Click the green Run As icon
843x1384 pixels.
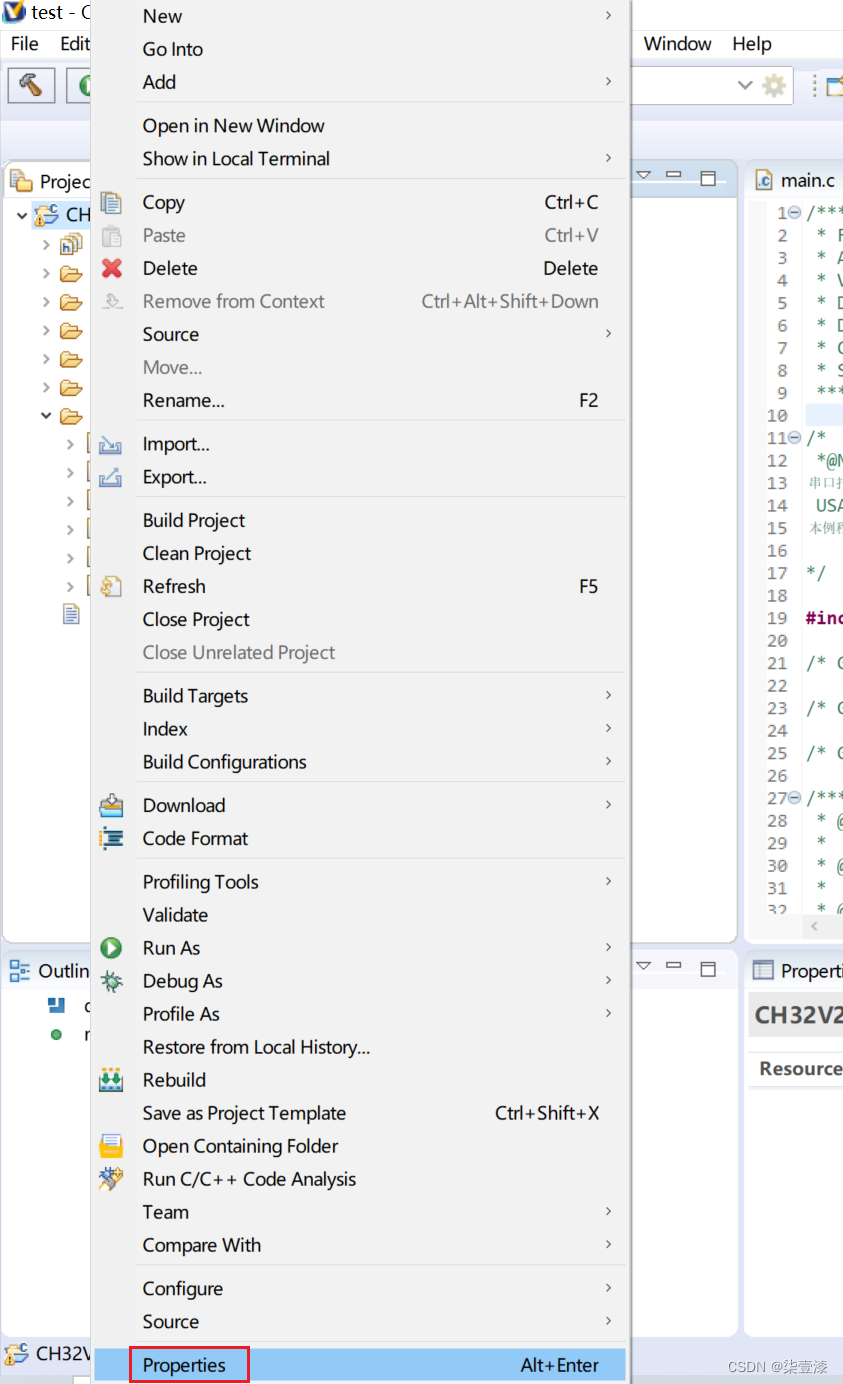click(x=112, y=948)
